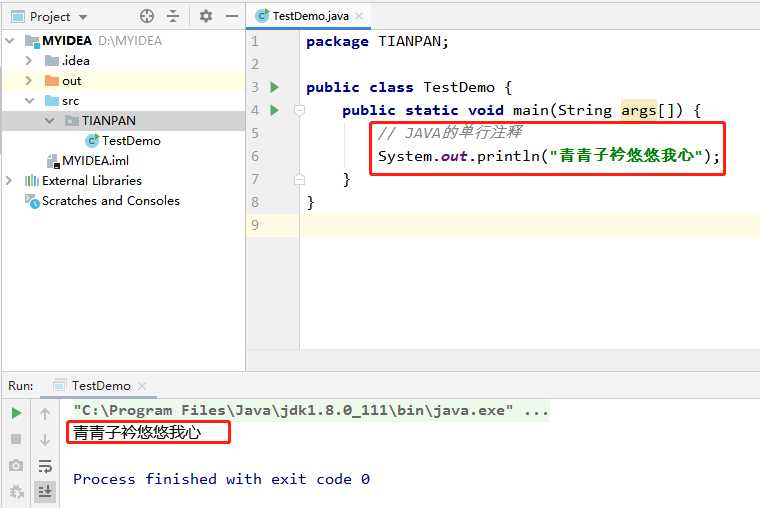Click the JAVA single-line comment on line 5
The height and width of the screenshot is (508, 760).
(450, 132)
